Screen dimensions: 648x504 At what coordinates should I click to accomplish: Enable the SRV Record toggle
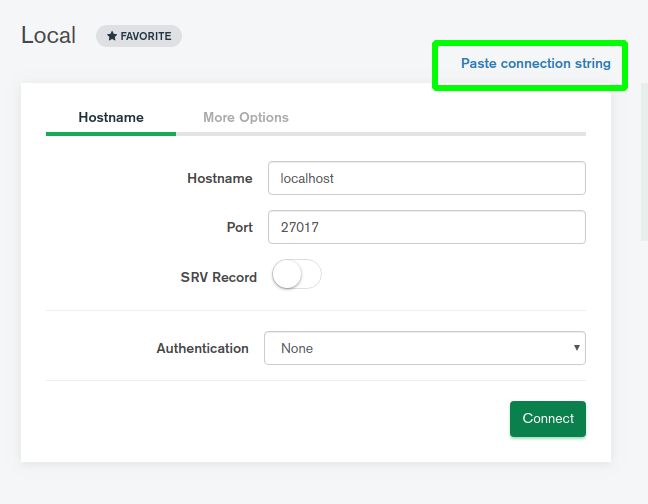297,276
